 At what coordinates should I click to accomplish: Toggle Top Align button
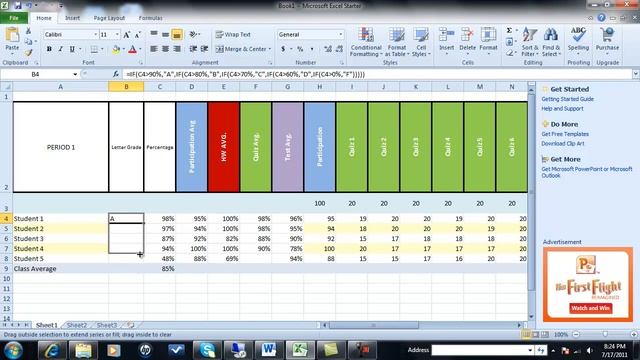click(x=154, y=35)
